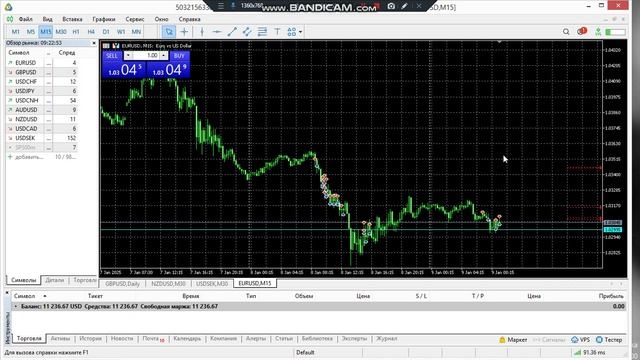Collapse the Баланс summary row arrow

click(16, 306)
